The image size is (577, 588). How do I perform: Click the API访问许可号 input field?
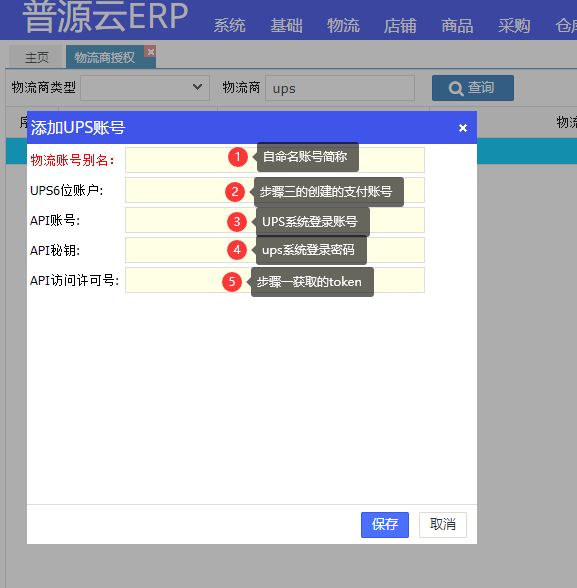(275, 280)
